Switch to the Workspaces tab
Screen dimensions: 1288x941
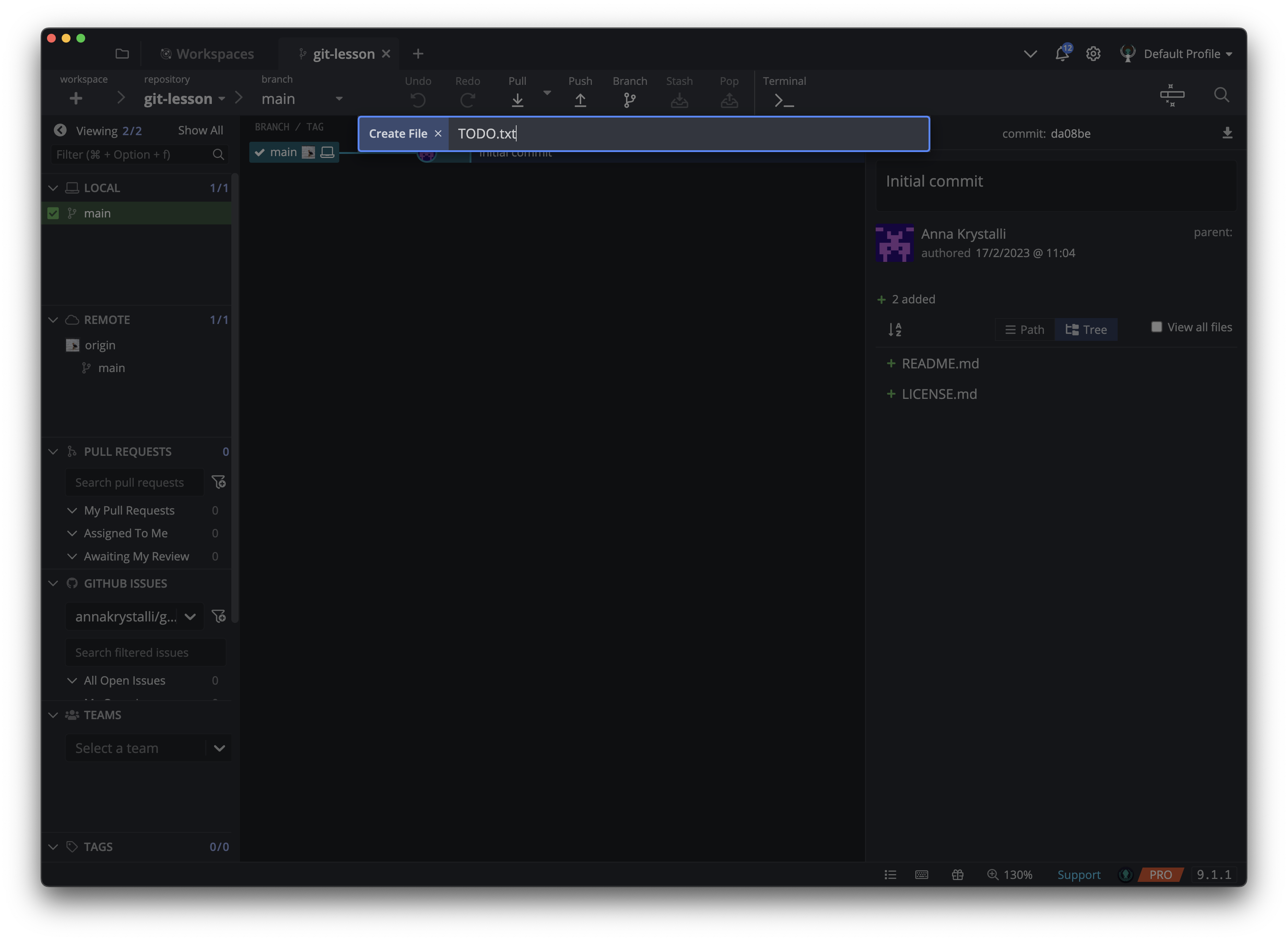click(207, 54)
